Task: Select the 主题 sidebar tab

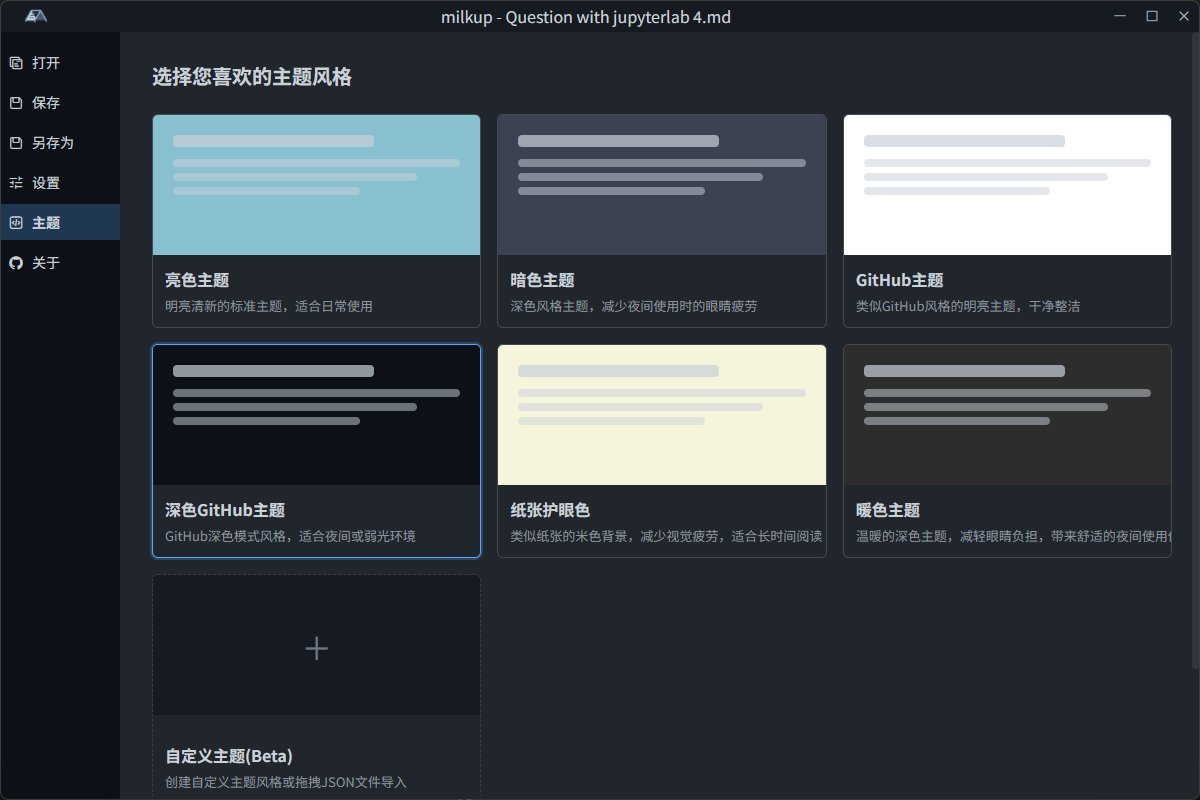Action: click(x=60, y=222)
